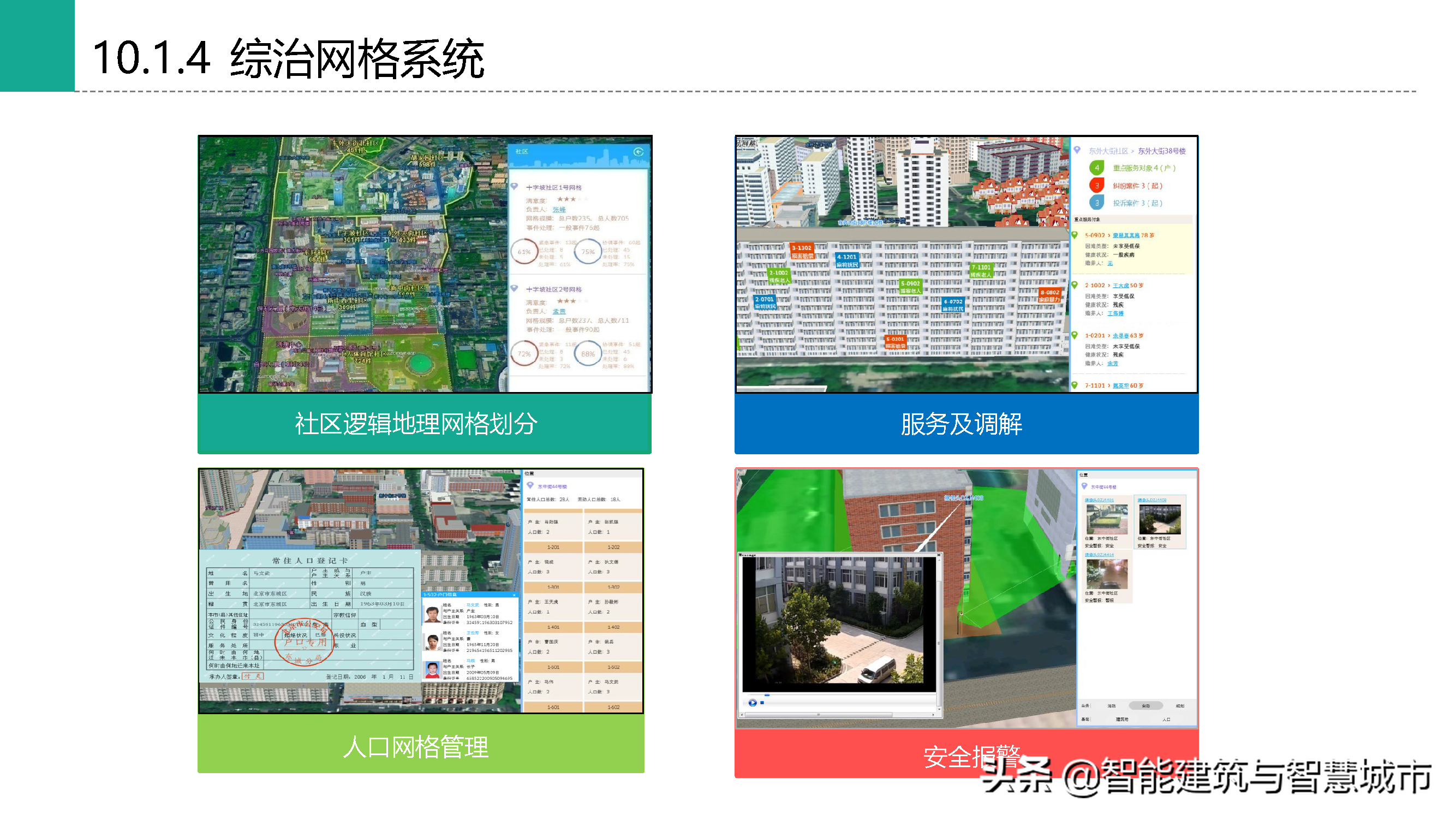Open the resident link in row 5-0902

point(1126,235)
